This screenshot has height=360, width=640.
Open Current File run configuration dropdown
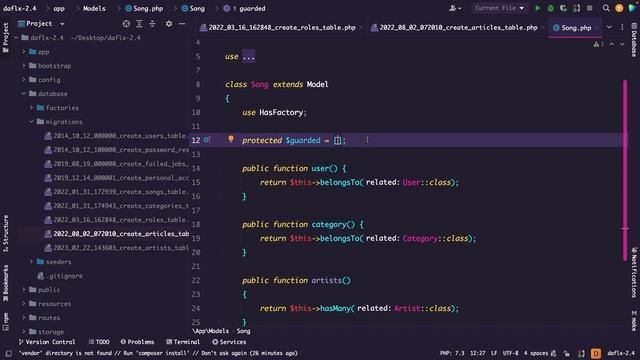pyautogui.click(x=499, y=8)
